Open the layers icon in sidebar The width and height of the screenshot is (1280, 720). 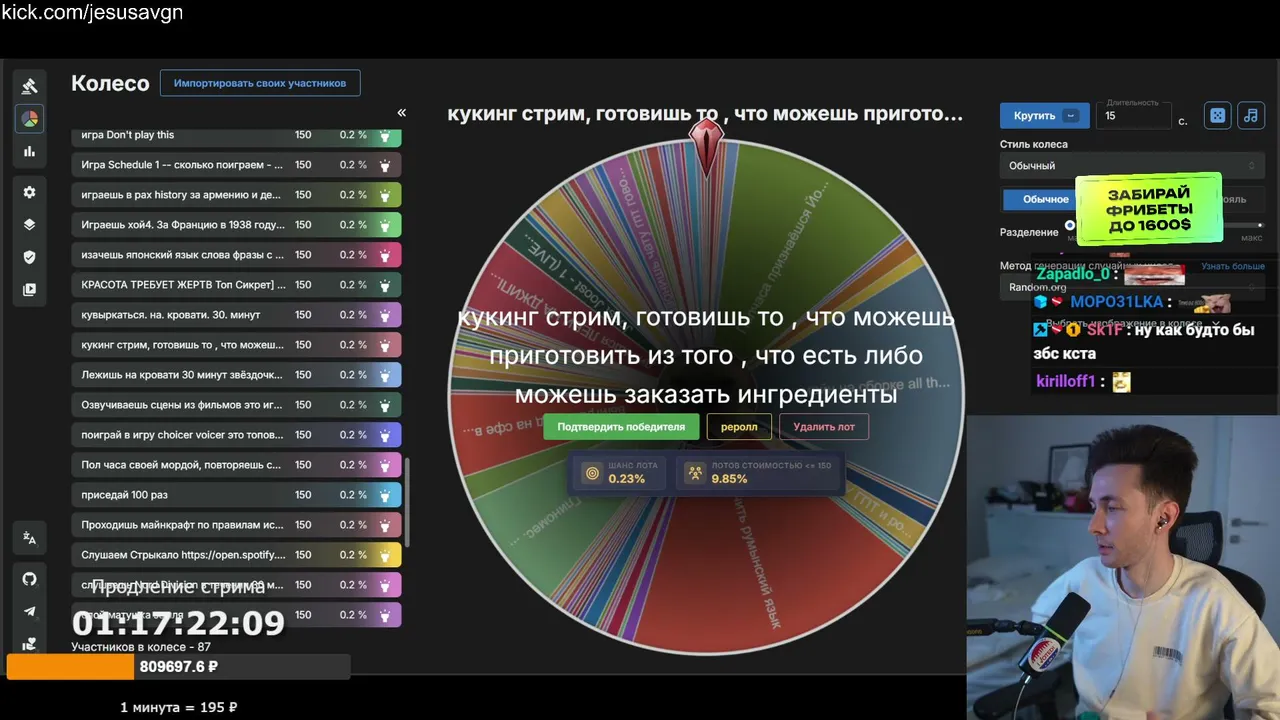click(x=29, y=224)
